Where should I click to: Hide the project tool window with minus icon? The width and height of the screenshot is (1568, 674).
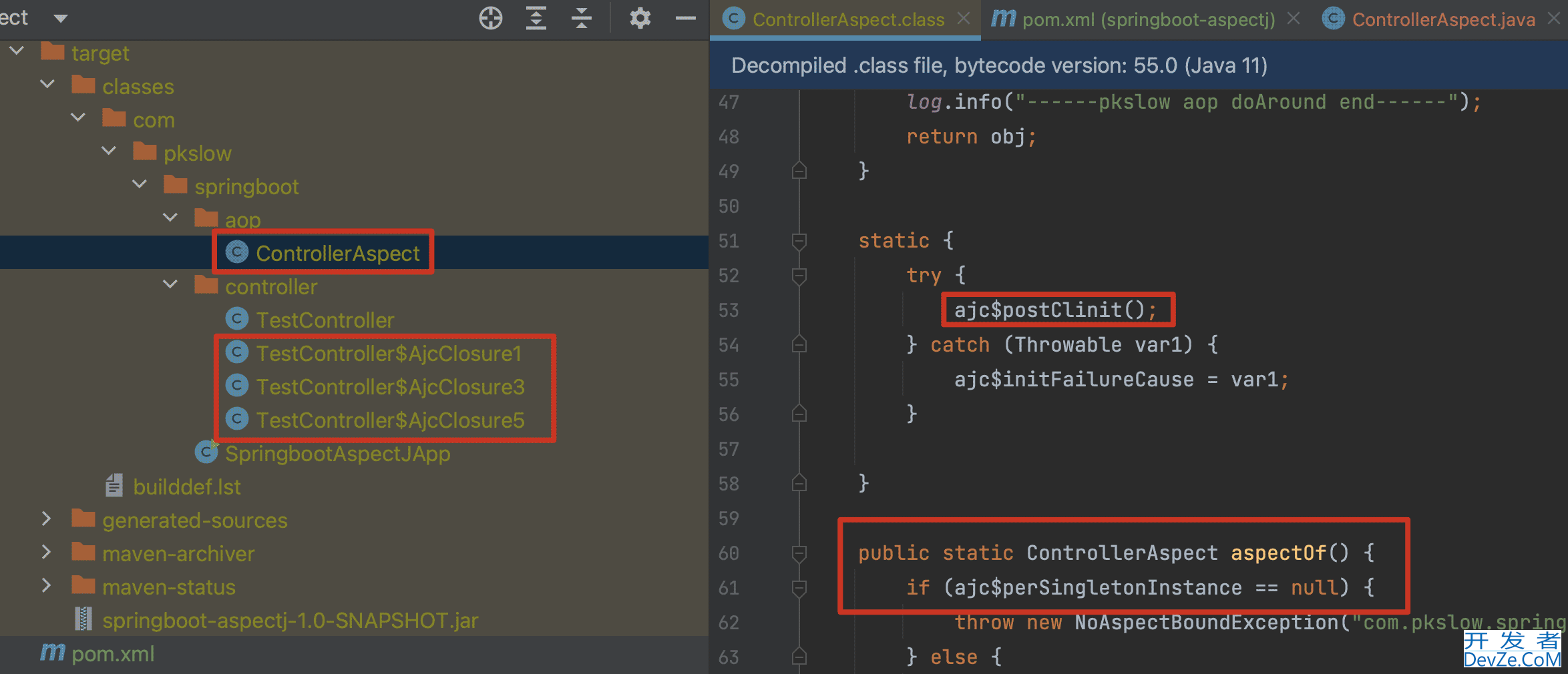686,18
